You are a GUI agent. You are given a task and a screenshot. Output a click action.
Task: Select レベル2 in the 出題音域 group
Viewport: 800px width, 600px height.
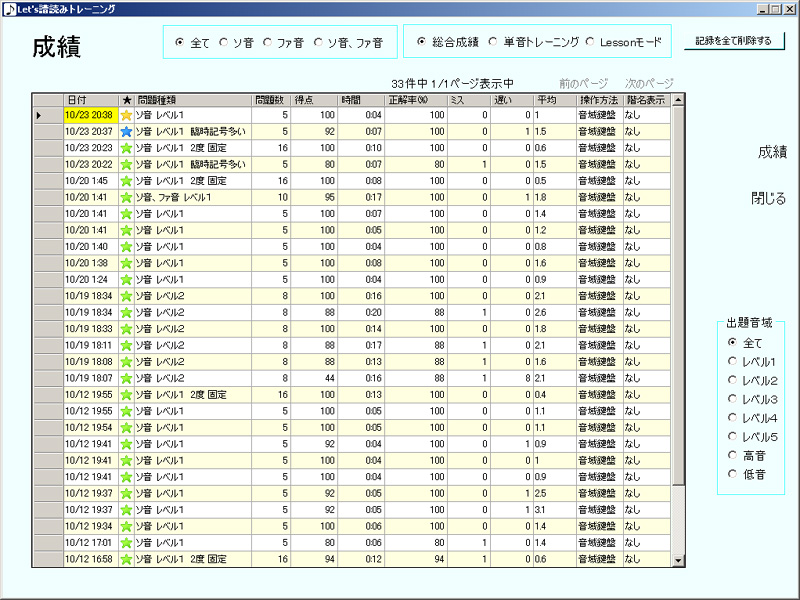tap(732, 380)
